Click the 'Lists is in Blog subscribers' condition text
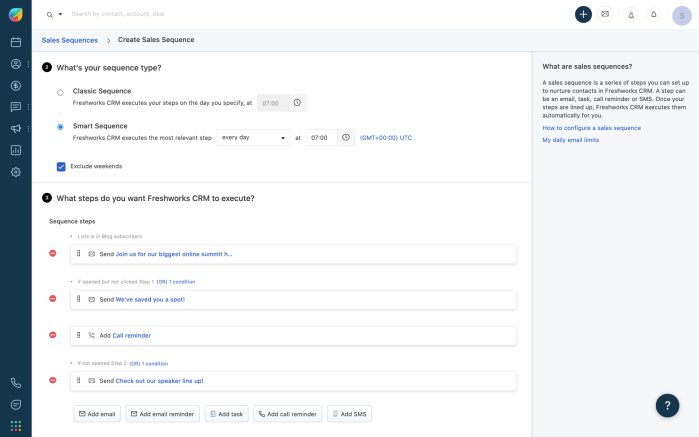The height and width of the screenshot is (437, 699). click(x=110, y=236)
